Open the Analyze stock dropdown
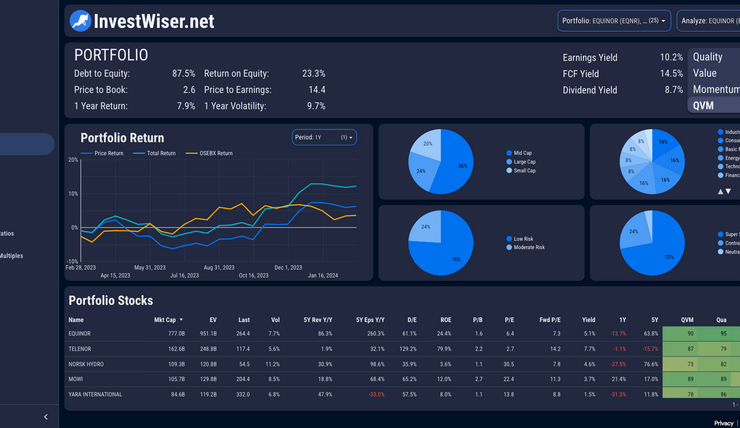Viewport: 740px width, 428px height. 708,21
